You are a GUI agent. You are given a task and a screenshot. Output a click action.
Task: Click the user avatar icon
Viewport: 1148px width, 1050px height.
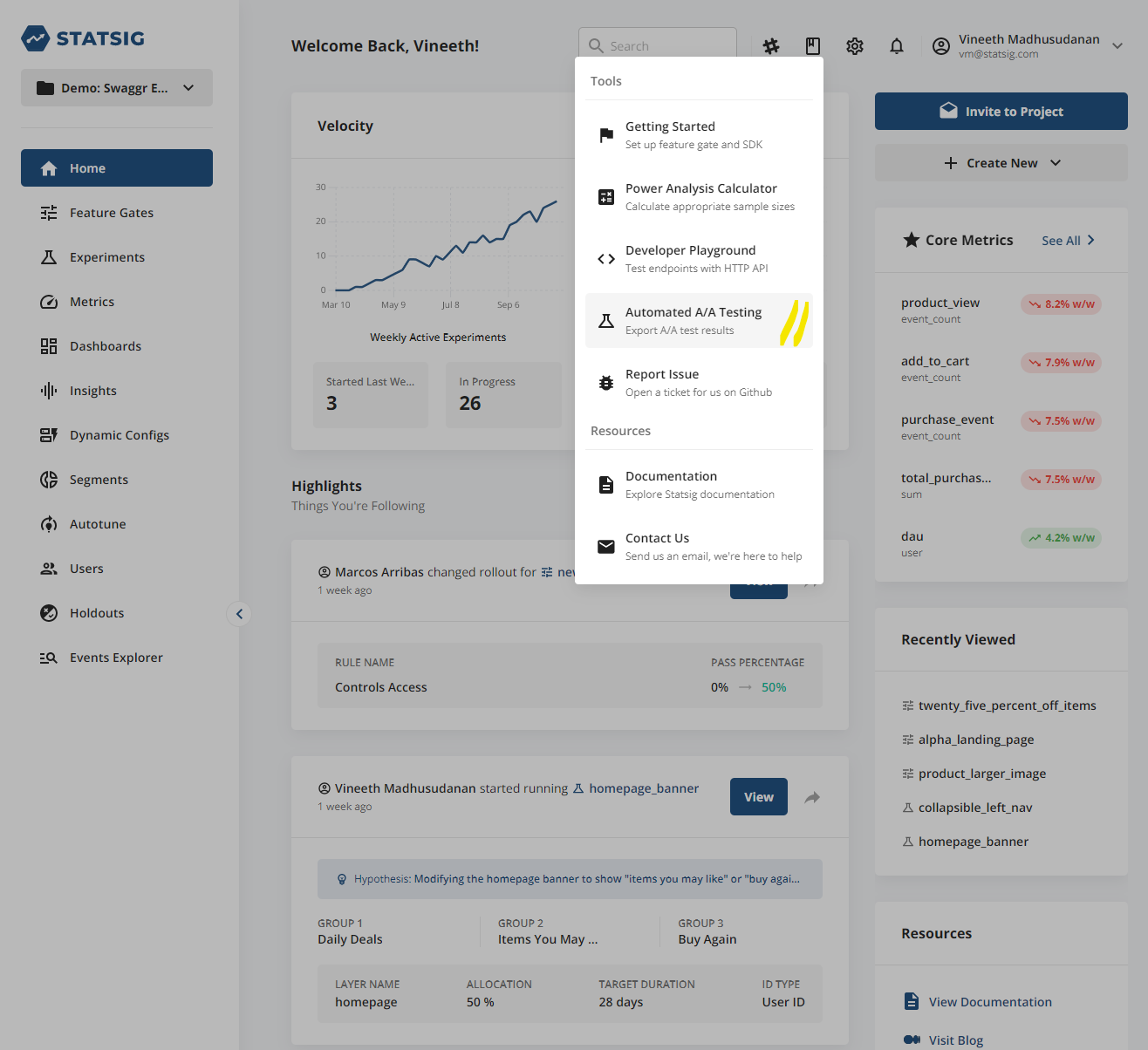click(x=941, y=46)
